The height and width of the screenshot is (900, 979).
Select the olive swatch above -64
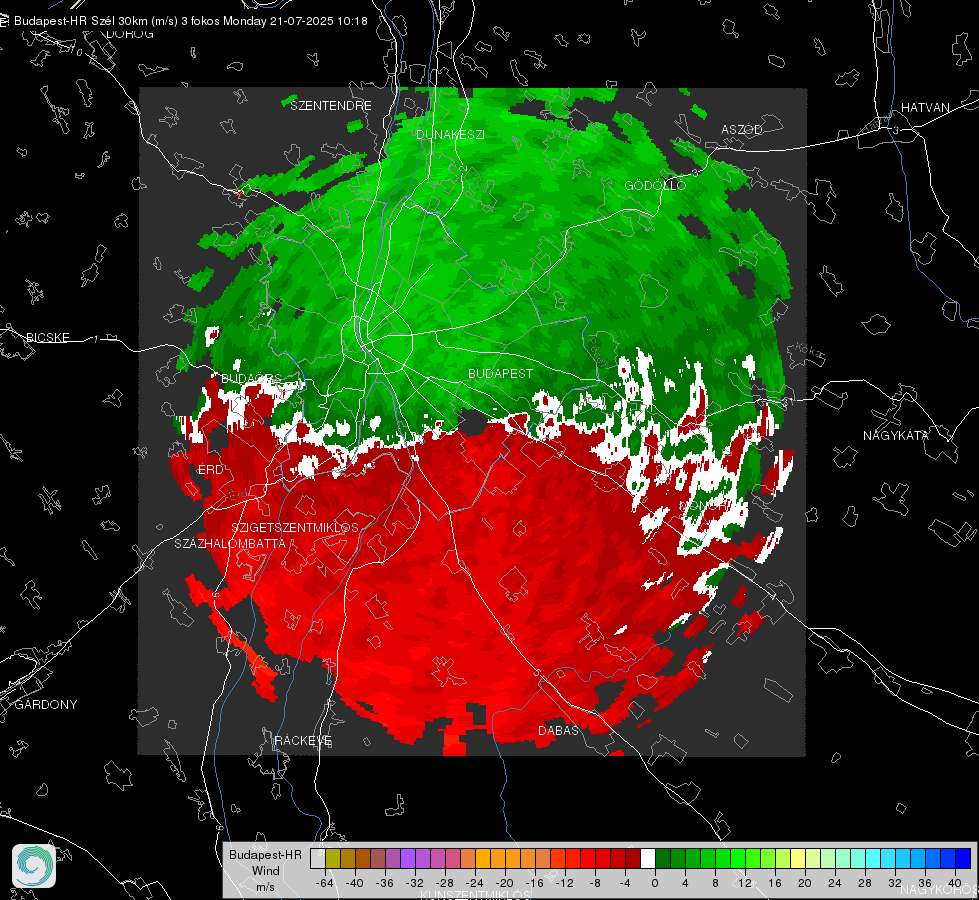tap(333, 858)
